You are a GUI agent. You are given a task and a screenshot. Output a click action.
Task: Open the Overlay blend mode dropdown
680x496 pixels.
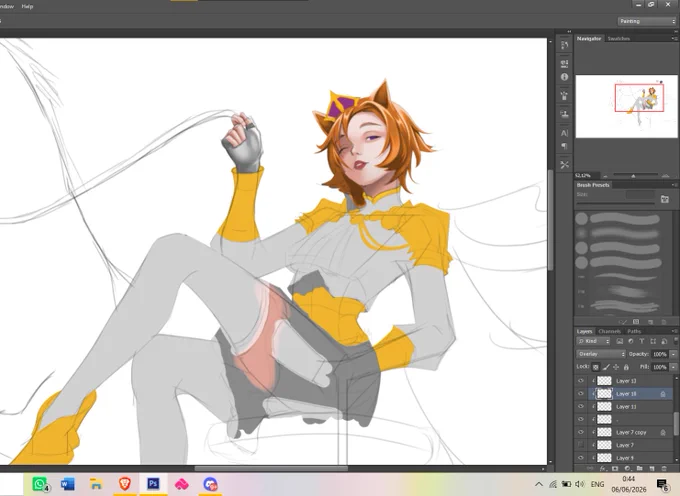pos(601,354)
